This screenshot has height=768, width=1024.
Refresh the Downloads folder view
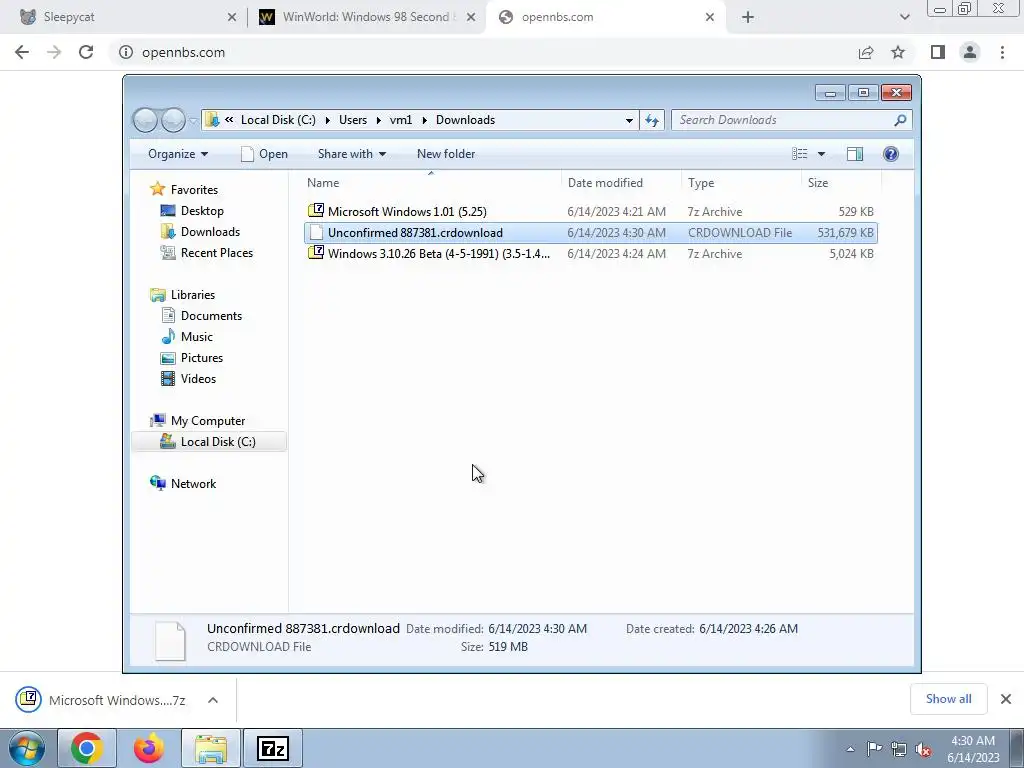point(652,120)
